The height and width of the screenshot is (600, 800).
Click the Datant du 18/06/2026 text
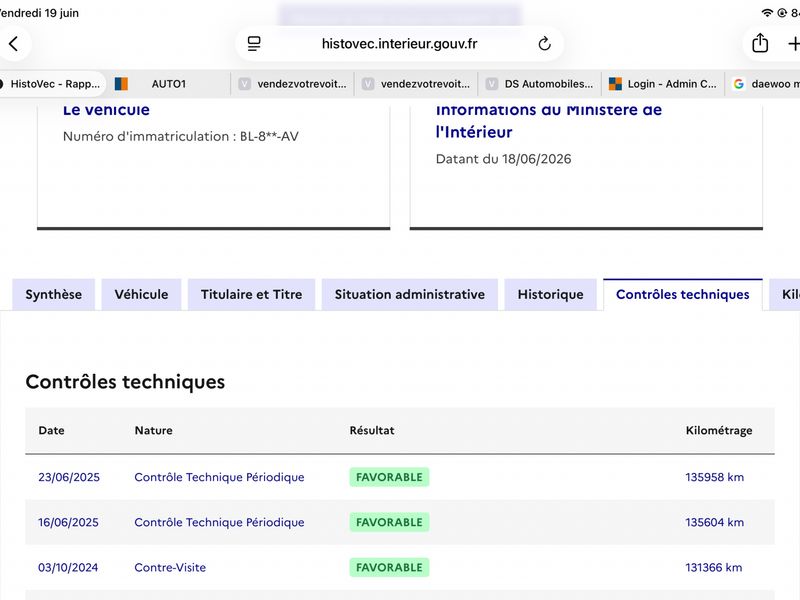pos(504,159)
